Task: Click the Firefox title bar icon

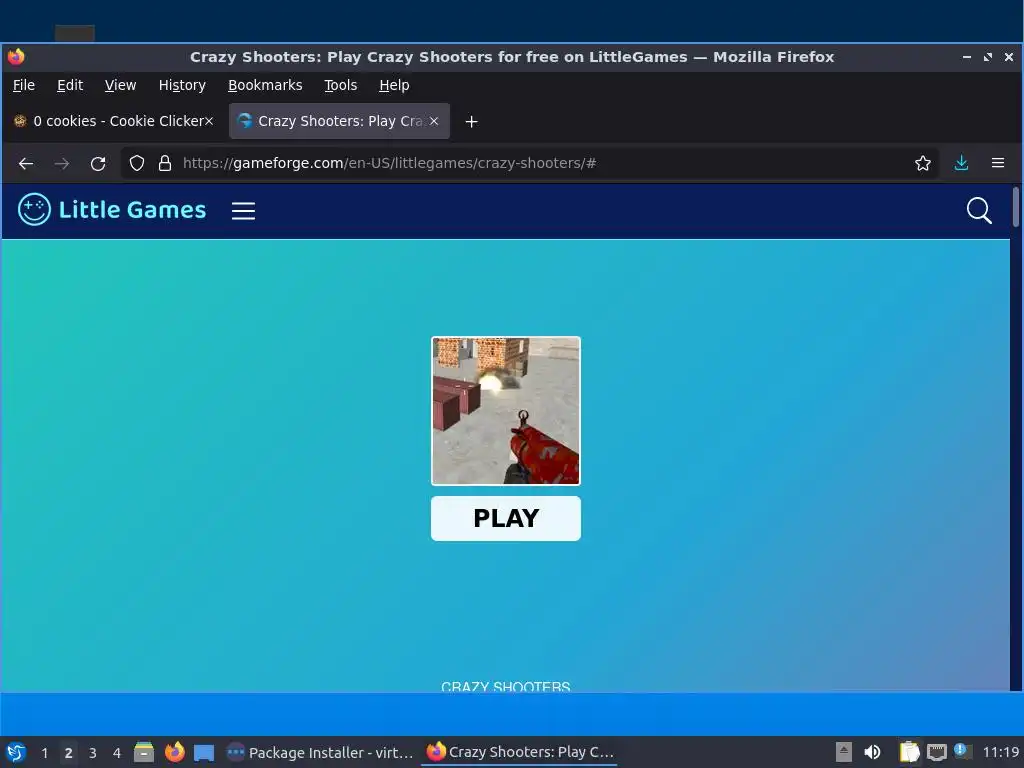Action: pos(16,57)
